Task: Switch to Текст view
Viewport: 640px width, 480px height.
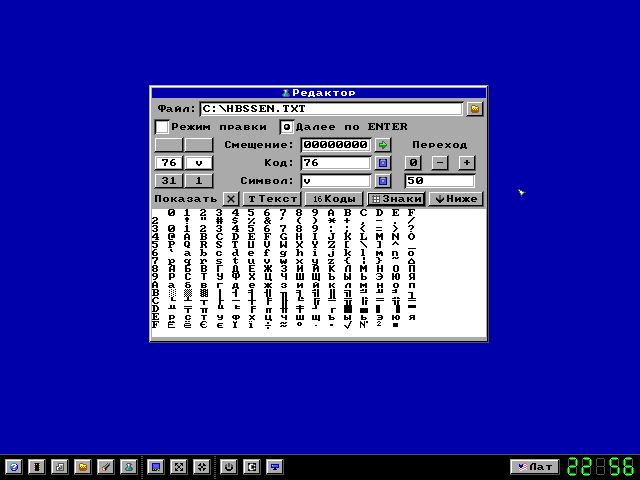Action: point(272,199)
